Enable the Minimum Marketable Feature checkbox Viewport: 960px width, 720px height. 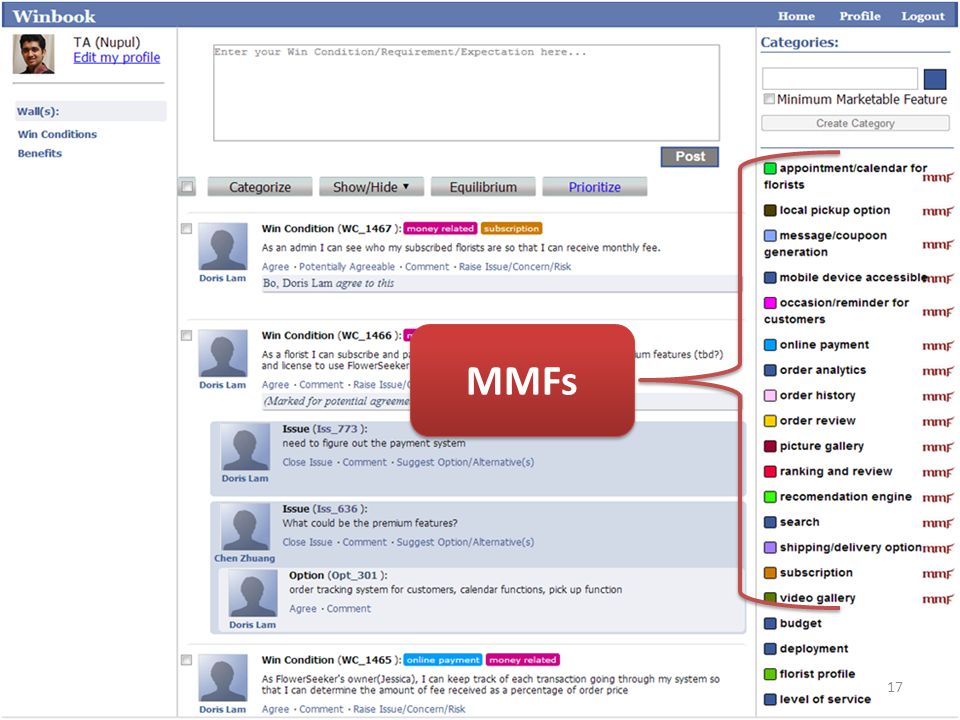pyautogui.click(x=769, y=99)
